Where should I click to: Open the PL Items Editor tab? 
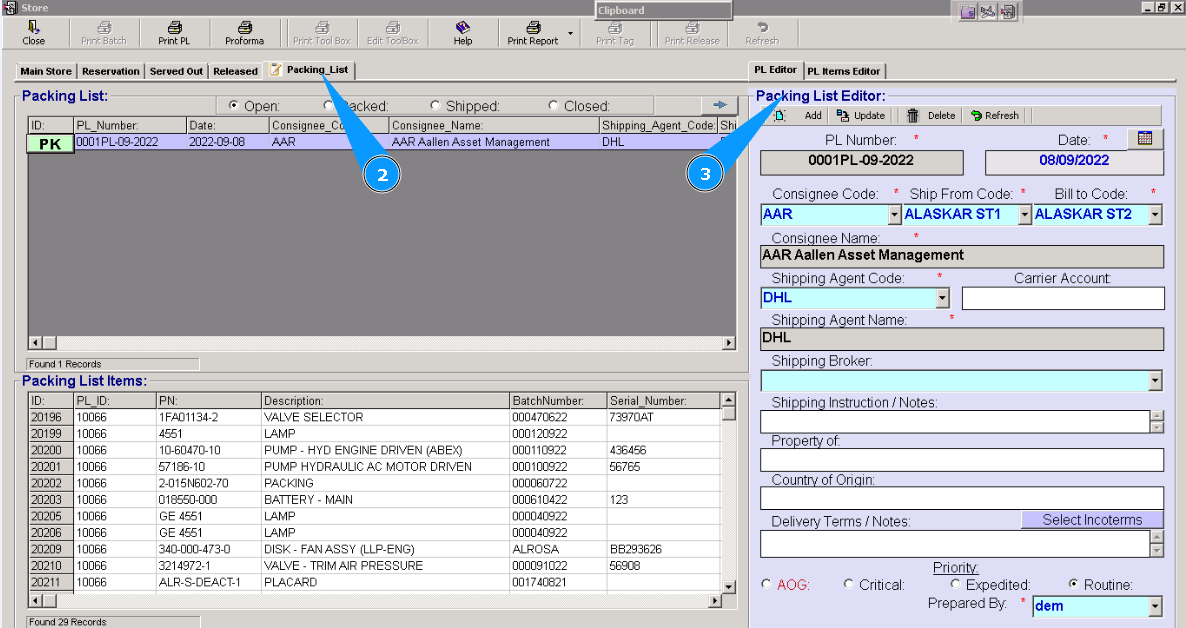844,71
